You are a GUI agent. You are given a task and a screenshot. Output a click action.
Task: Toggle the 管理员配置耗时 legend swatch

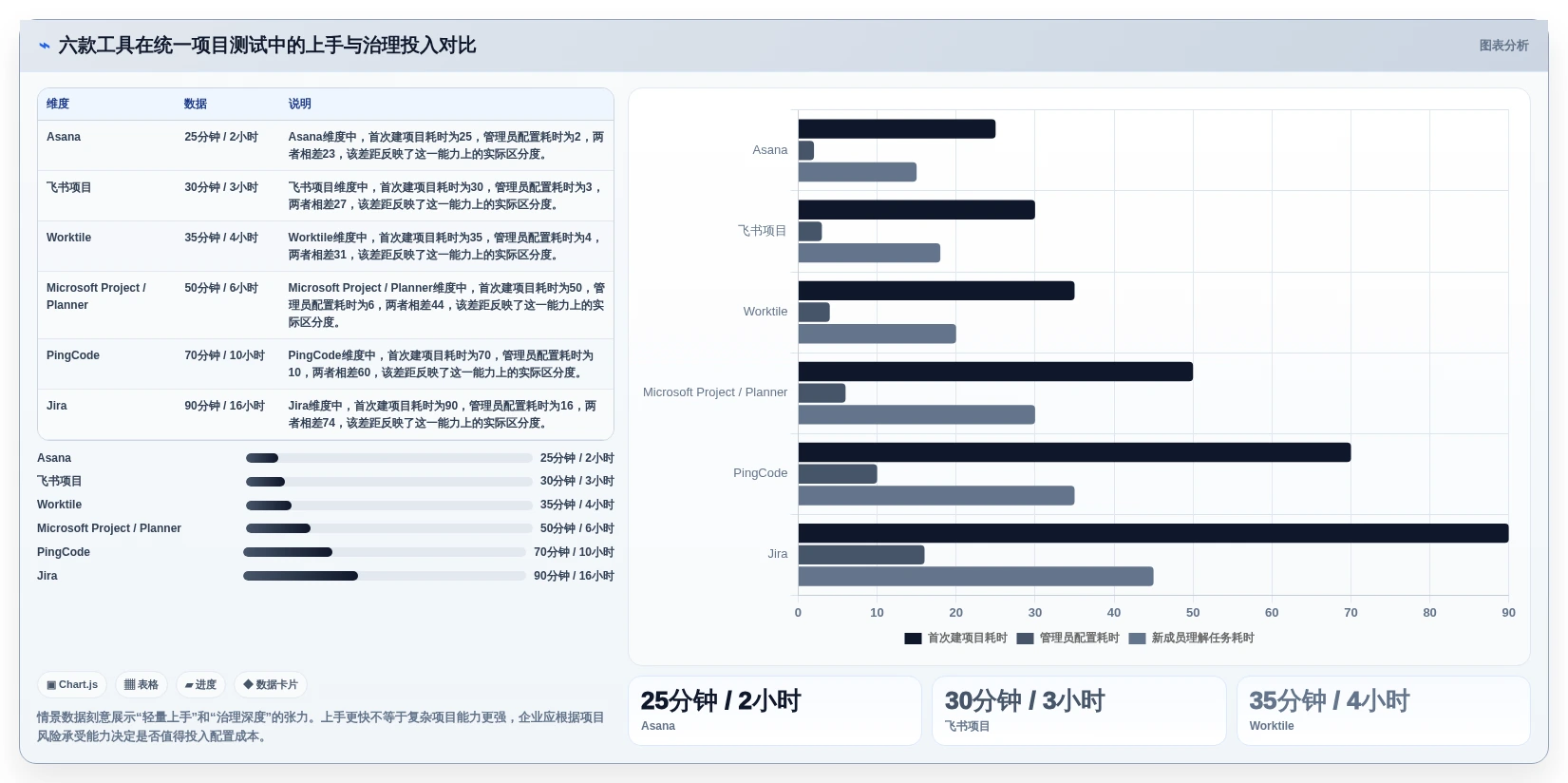pyautogui.click(x=1025, y=639)
